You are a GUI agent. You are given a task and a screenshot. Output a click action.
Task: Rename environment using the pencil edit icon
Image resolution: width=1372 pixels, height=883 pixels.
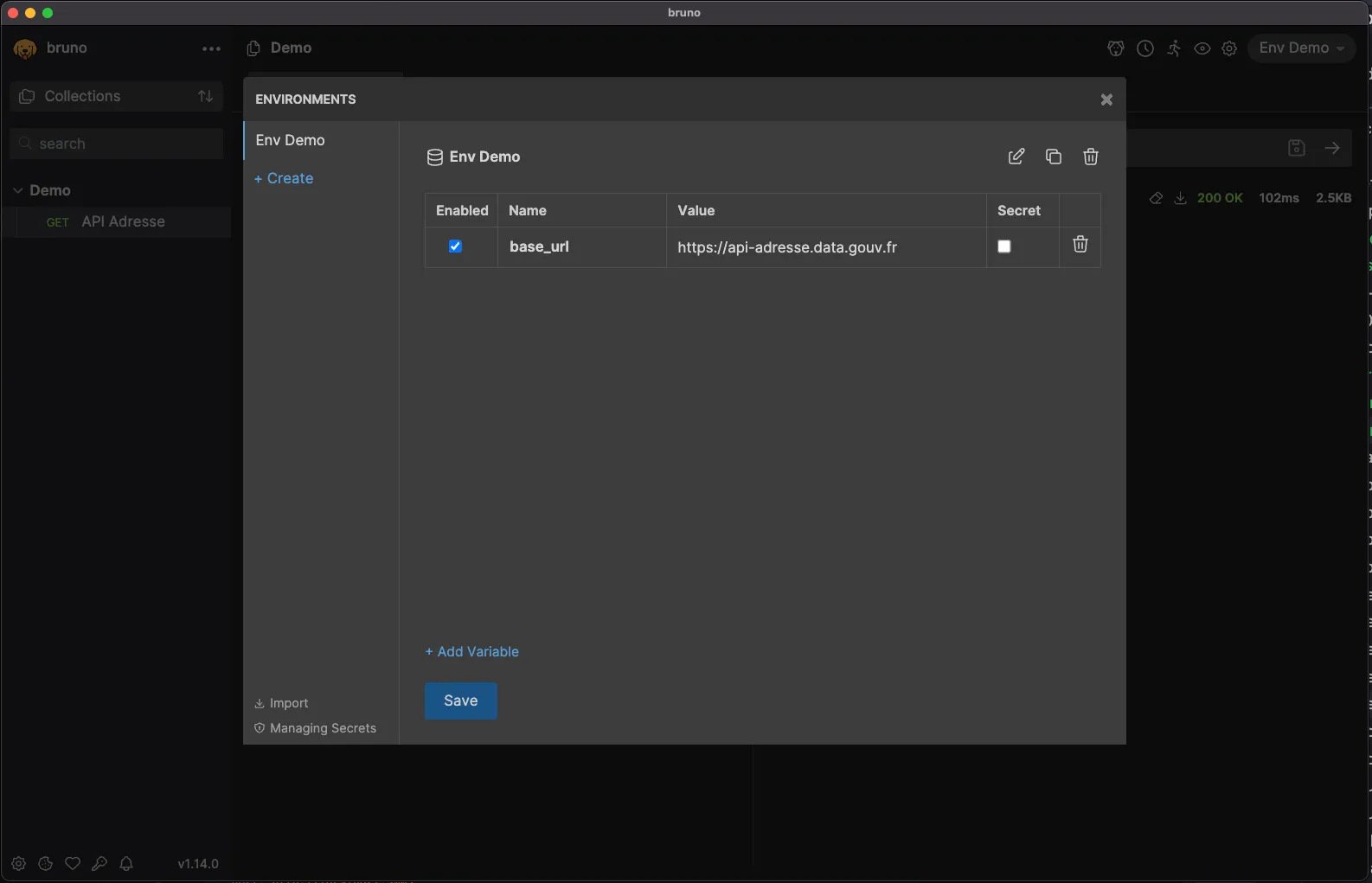pos(1016,157)
